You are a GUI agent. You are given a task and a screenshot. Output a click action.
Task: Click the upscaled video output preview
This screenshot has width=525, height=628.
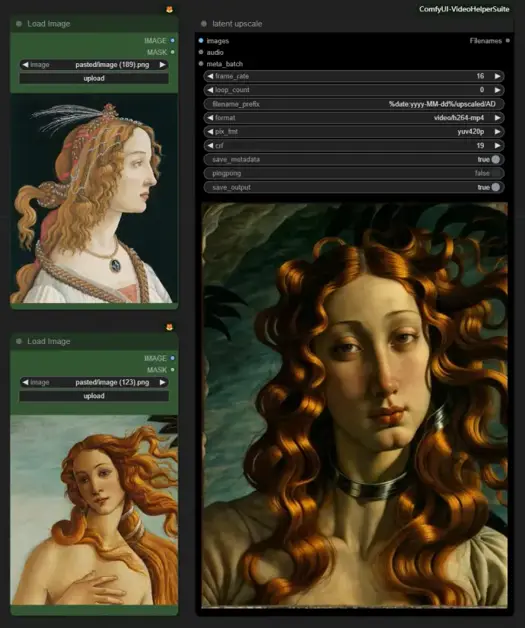(354, 405)
